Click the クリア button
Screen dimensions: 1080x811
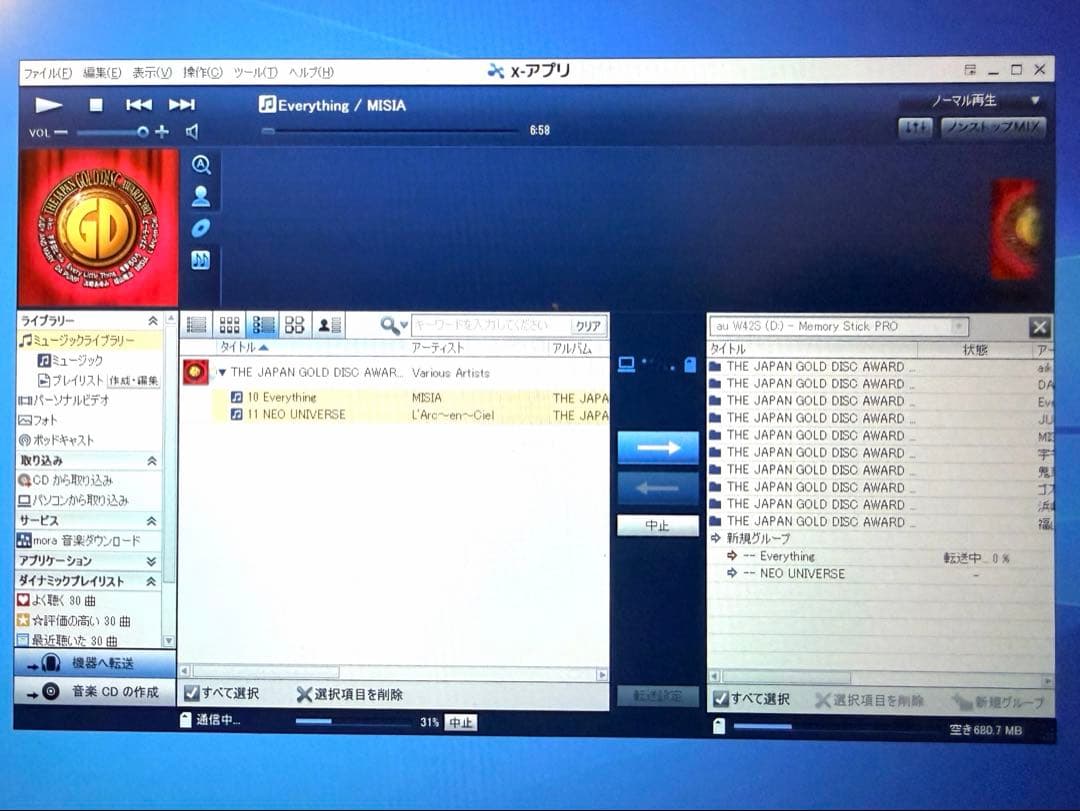(x=588, y=326)
